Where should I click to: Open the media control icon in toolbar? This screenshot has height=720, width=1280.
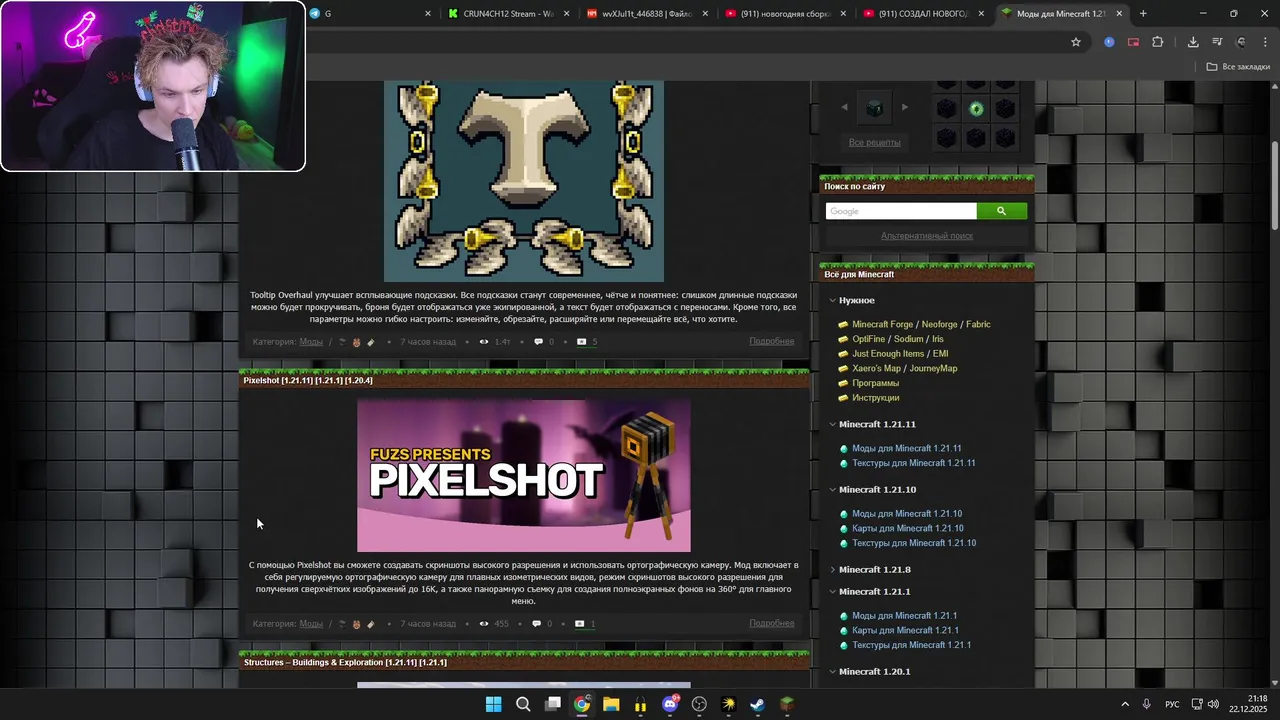coord(1217,42)
